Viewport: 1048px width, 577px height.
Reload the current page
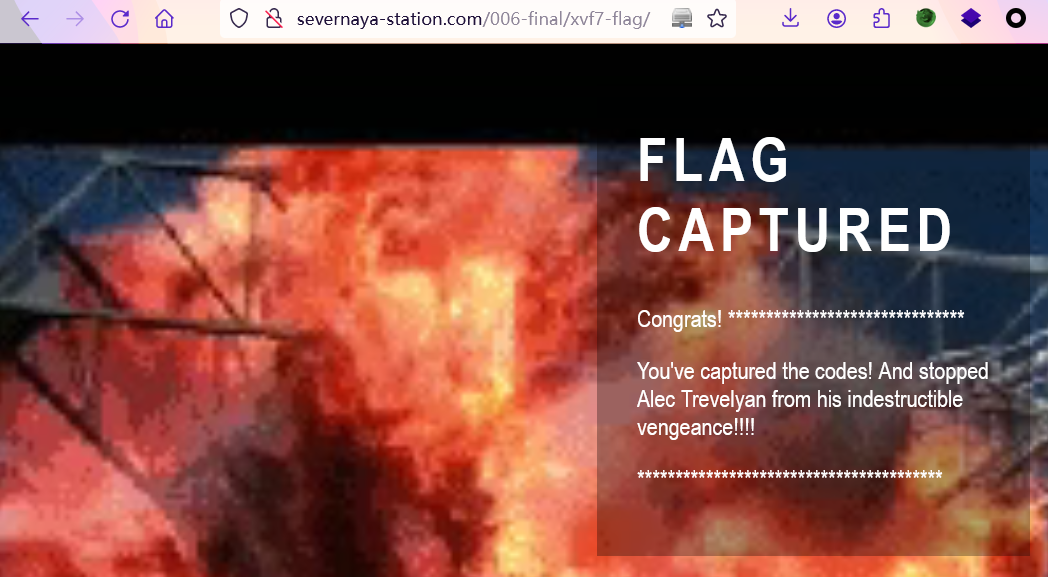120,19
